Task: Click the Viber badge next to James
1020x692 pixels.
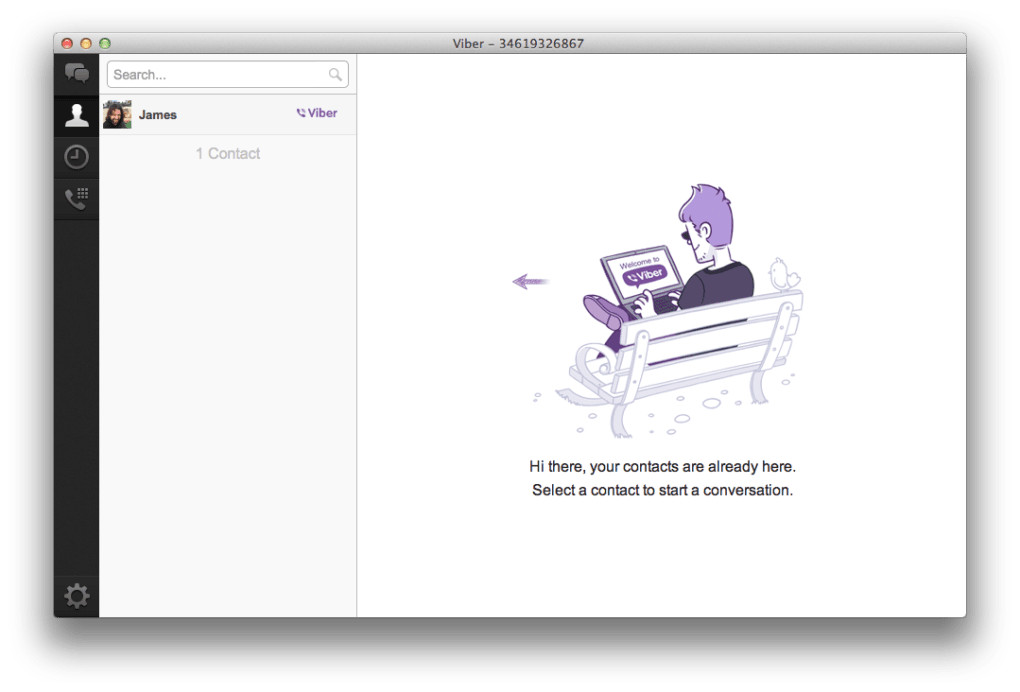Action: (317, 113)
